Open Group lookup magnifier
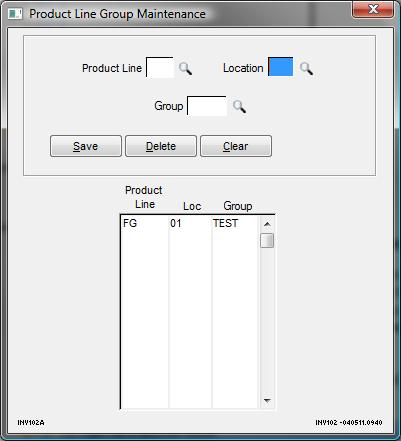The width and height of the screenshot is (401, 441). click(239, 107)
